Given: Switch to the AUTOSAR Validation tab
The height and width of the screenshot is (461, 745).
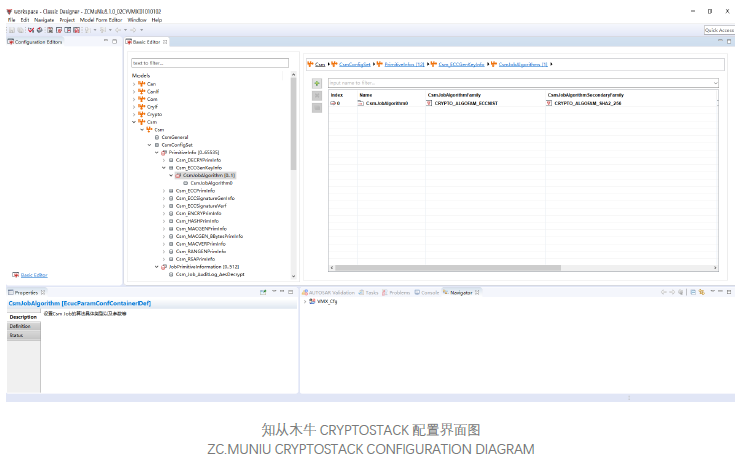Looking at the screenshot, I should point(328,292).
